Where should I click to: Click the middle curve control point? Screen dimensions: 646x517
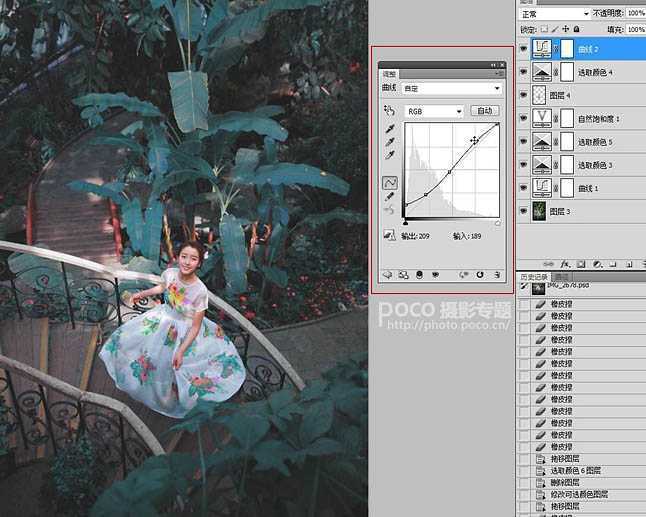pos(449,172)
